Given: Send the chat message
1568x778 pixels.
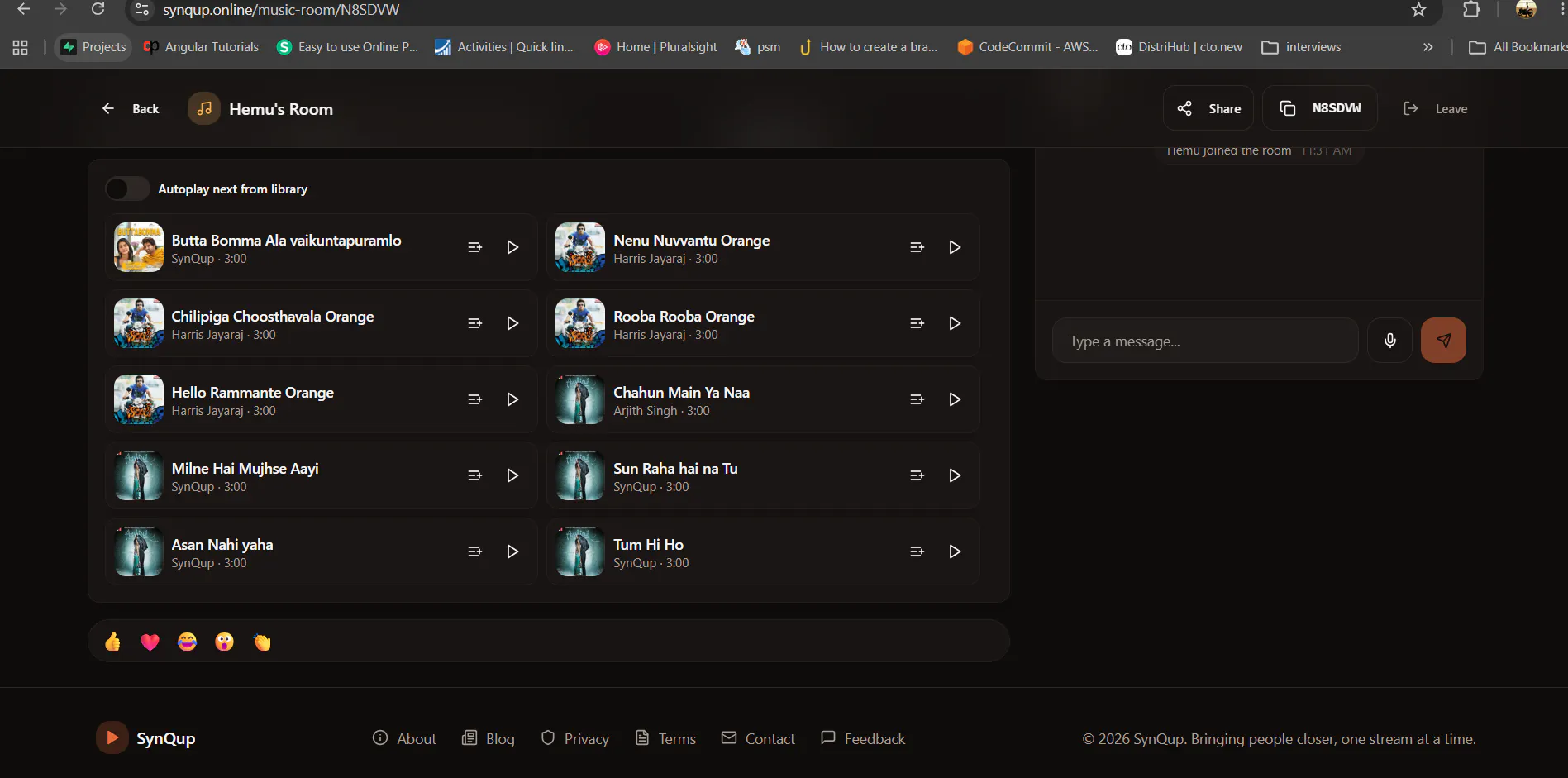Looking at the screenshot, I should pos(1443,341).
